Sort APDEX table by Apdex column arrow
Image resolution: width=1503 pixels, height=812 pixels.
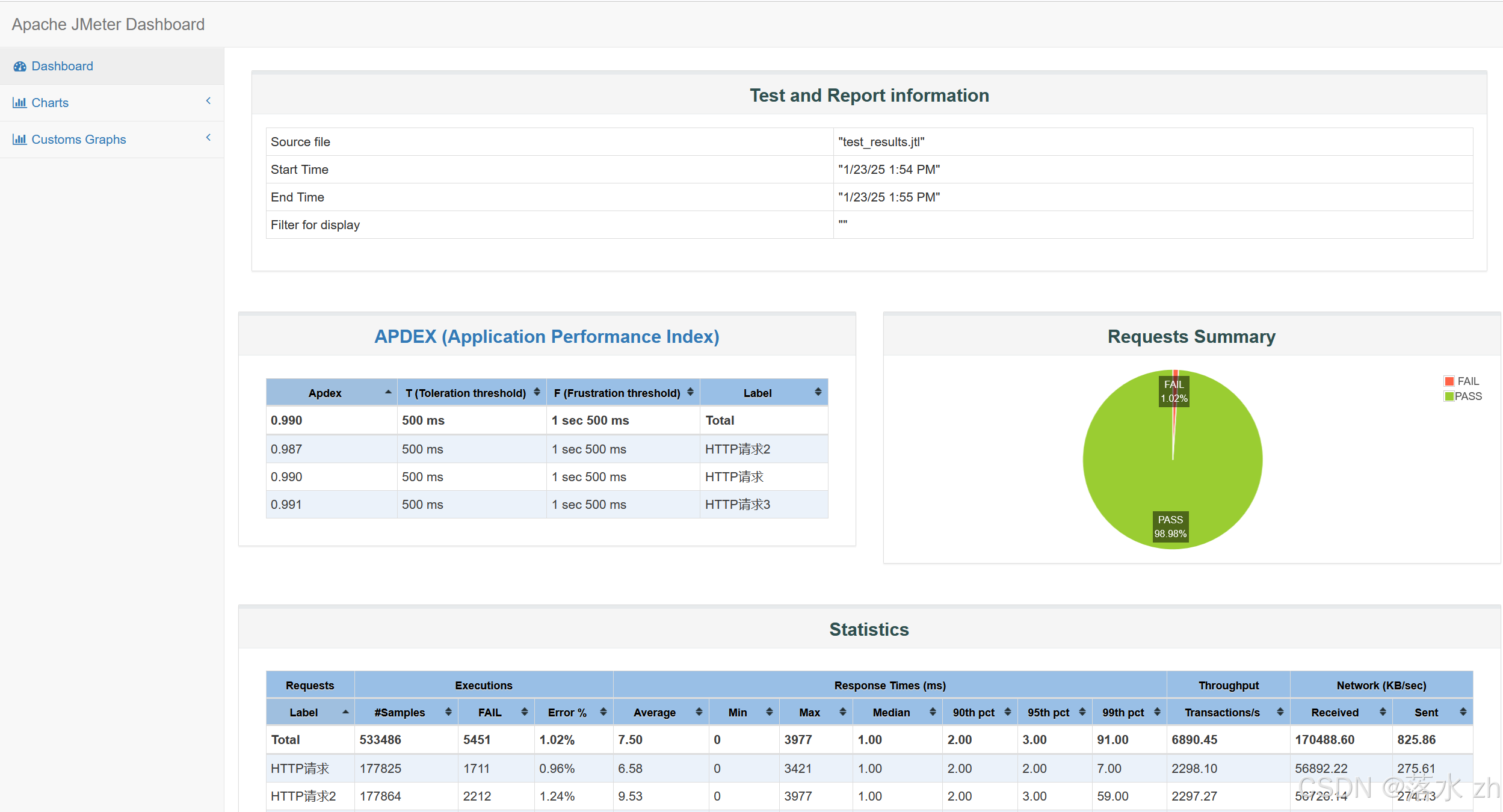(x=388, y=392)
